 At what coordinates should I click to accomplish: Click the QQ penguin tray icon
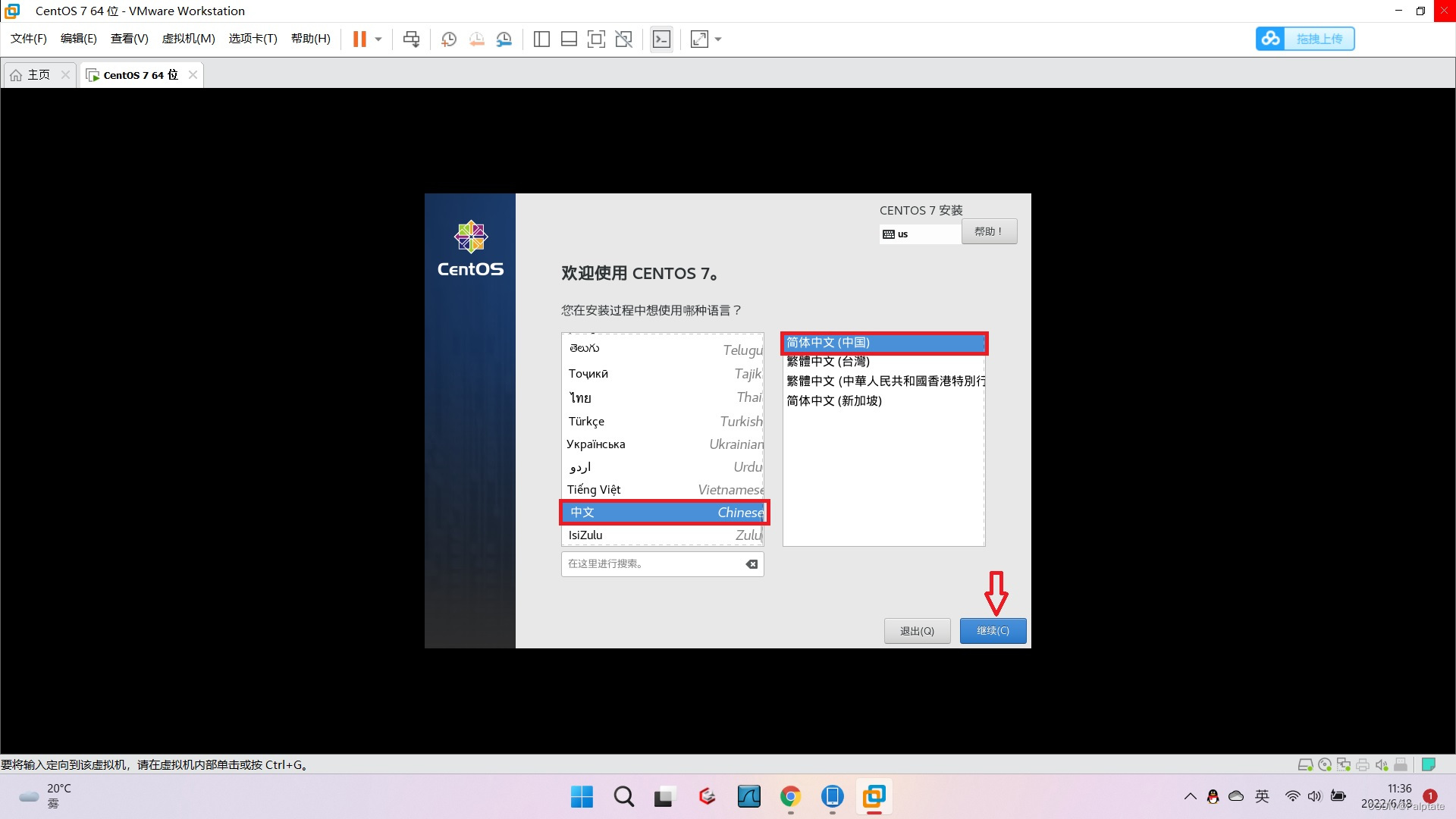(1213, 796)
